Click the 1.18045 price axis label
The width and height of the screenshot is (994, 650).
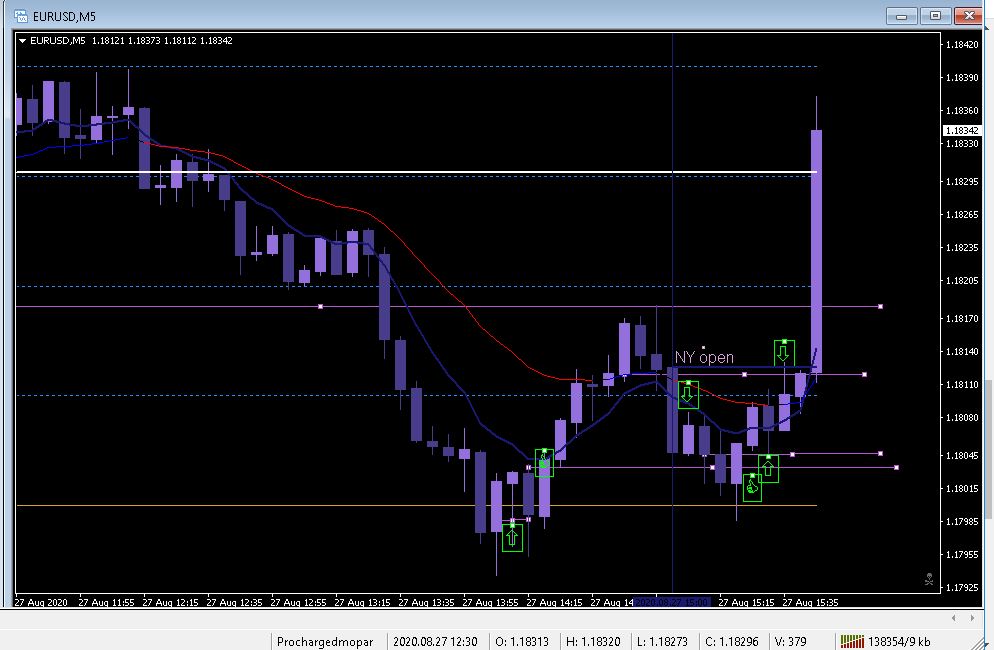click(962, 455)
